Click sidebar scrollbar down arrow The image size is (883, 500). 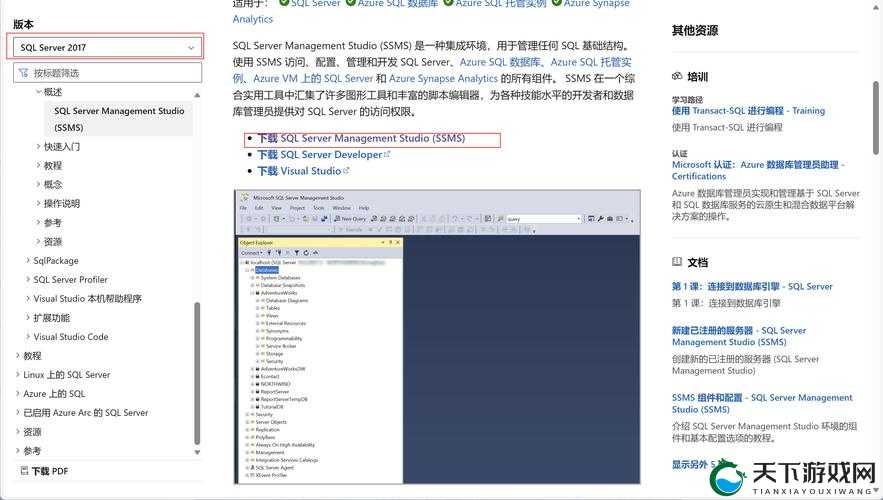[x=197, y=452]
